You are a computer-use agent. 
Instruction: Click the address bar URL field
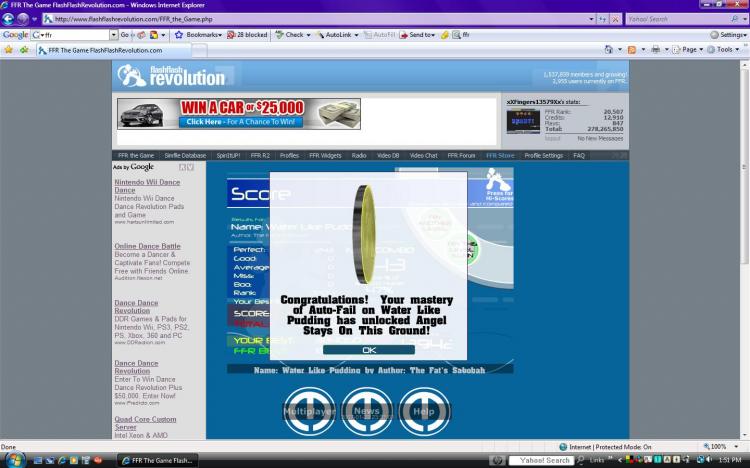click(x=316, y=19)
